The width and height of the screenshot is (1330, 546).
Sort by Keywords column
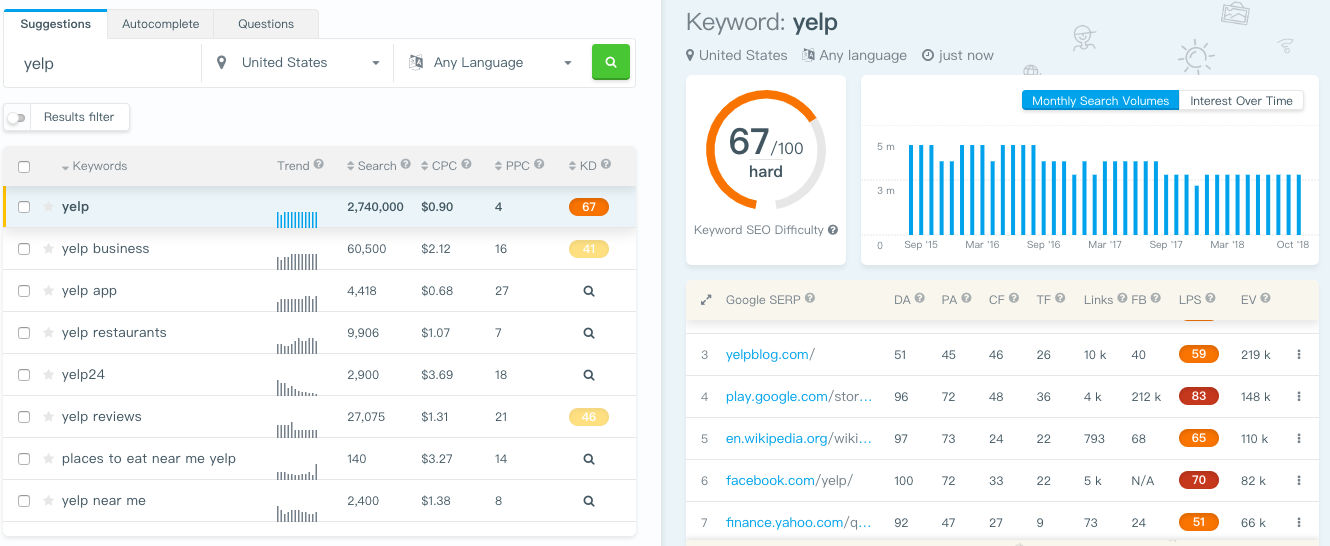coord(94,166)
